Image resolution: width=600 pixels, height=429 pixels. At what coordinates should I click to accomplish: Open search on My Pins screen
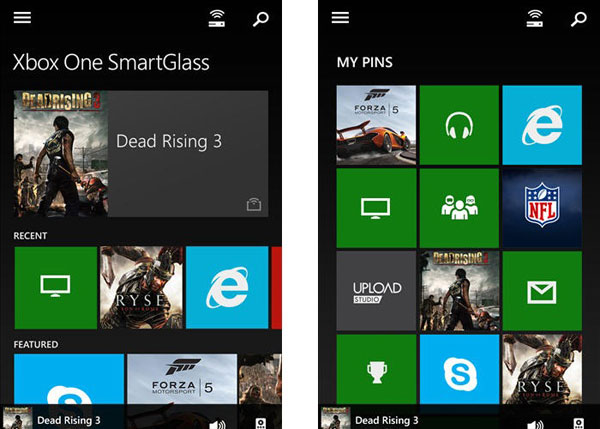[579, 19]
